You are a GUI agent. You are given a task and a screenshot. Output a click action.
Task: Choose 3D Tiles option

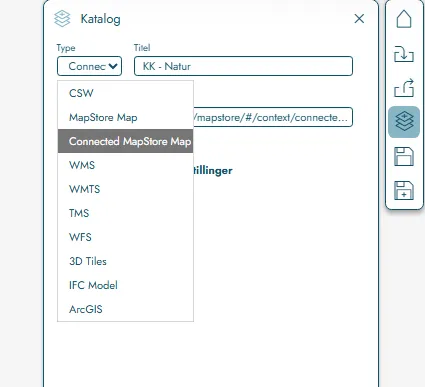tap(125, 261)
